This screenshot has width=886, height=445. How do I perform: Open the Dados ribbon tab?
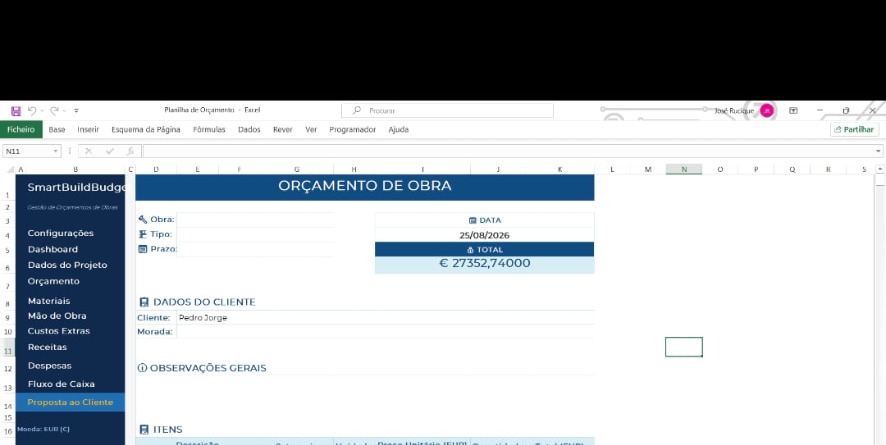249,129
